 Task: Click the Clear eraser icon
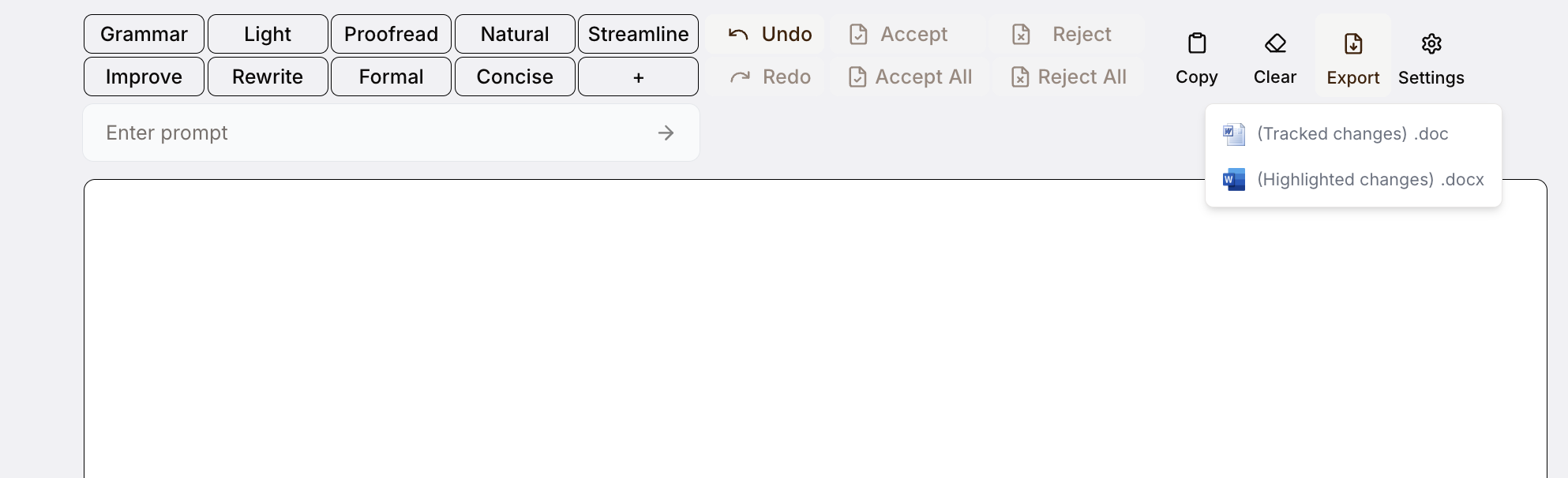(1275, 43)
